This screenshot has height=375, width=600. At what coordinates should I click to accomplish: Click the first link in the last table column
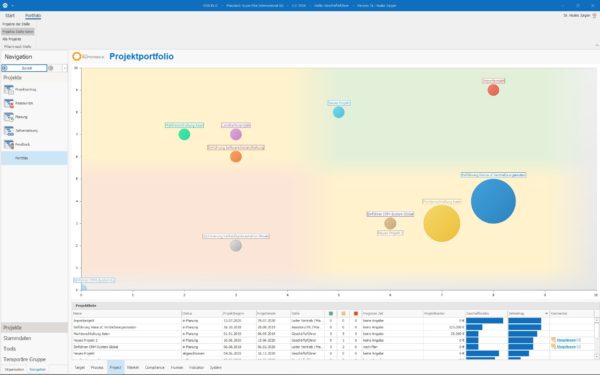(567, 340)
